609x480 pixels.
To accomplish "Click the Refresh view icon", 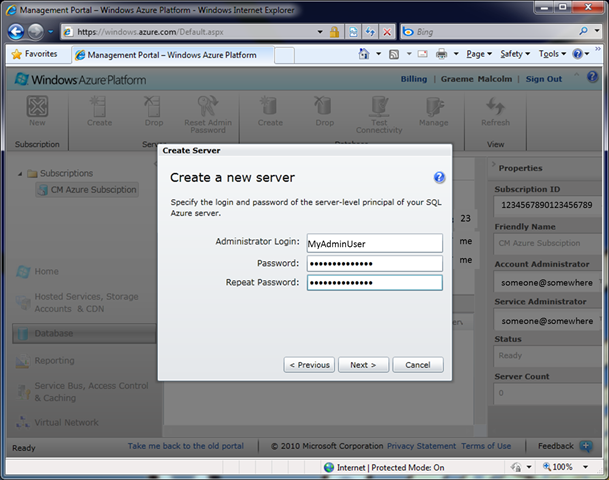I will 495,106.
